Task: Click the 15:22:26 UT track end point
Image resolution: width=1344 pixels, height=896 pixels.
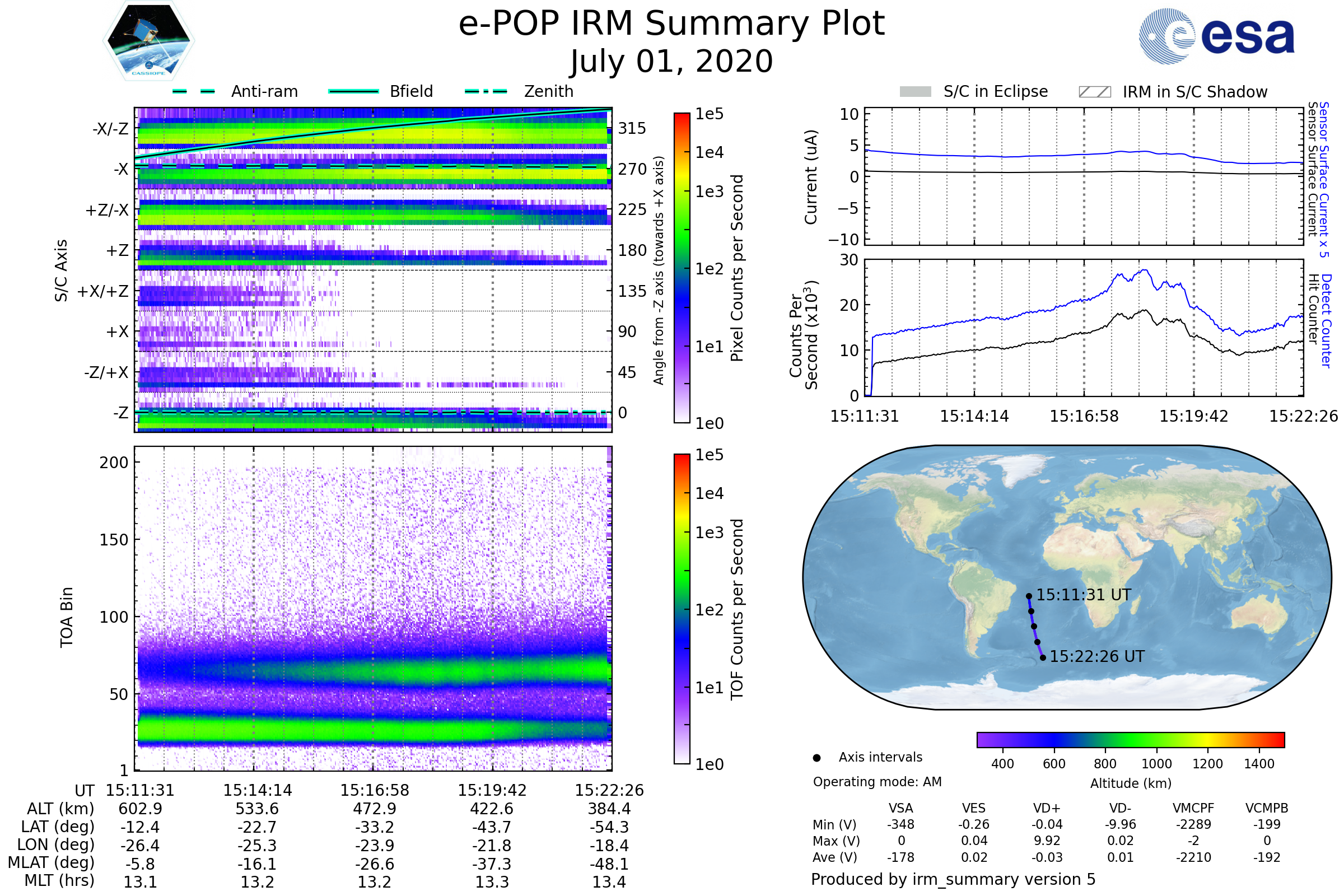Action: click(1043, 657)
